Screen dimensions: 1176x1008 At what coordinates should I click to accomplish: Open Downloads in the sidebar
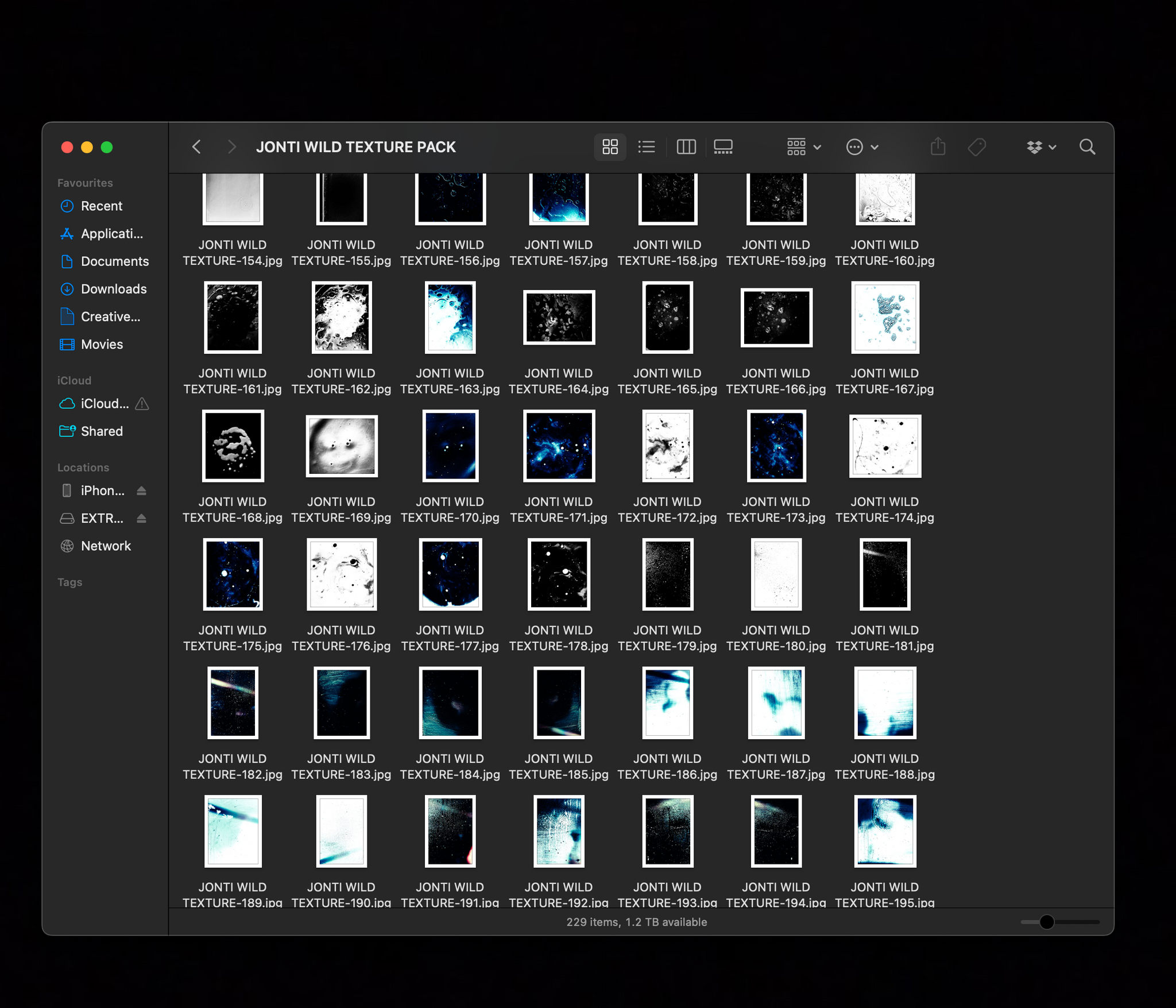click(x=114, y=289)
